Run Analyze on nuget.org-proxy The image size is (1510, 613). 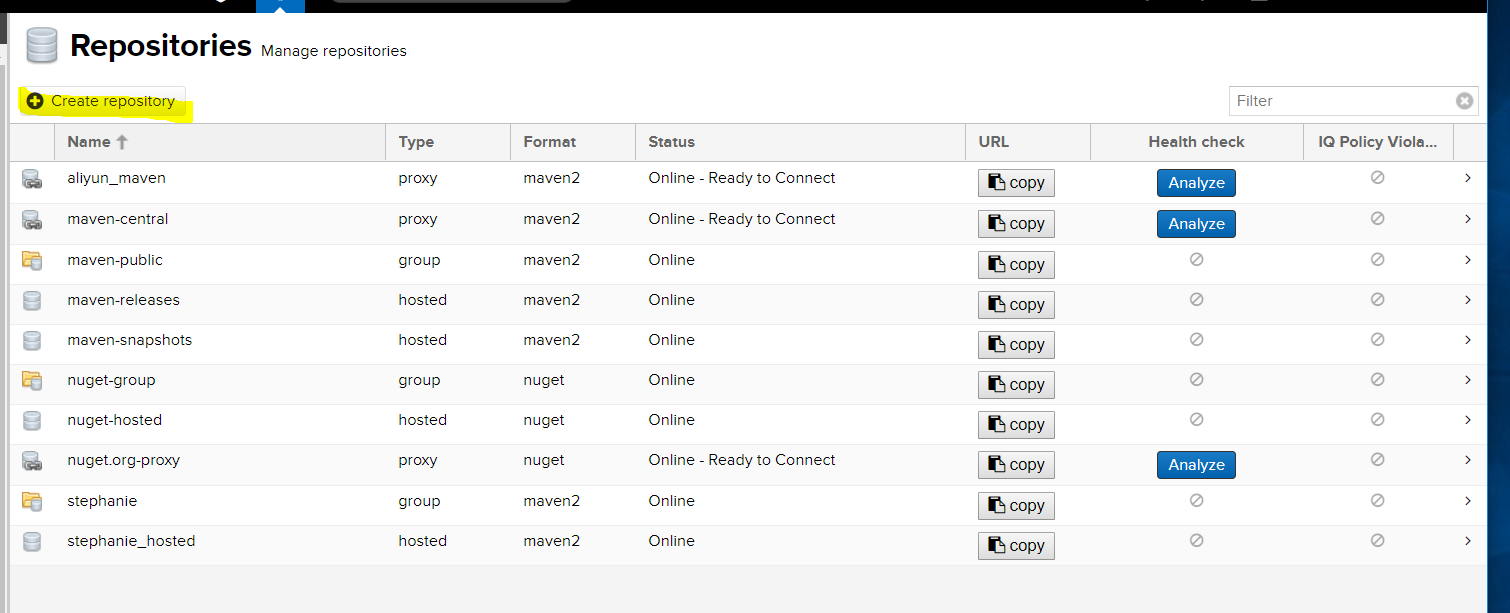pos(1196,465)
